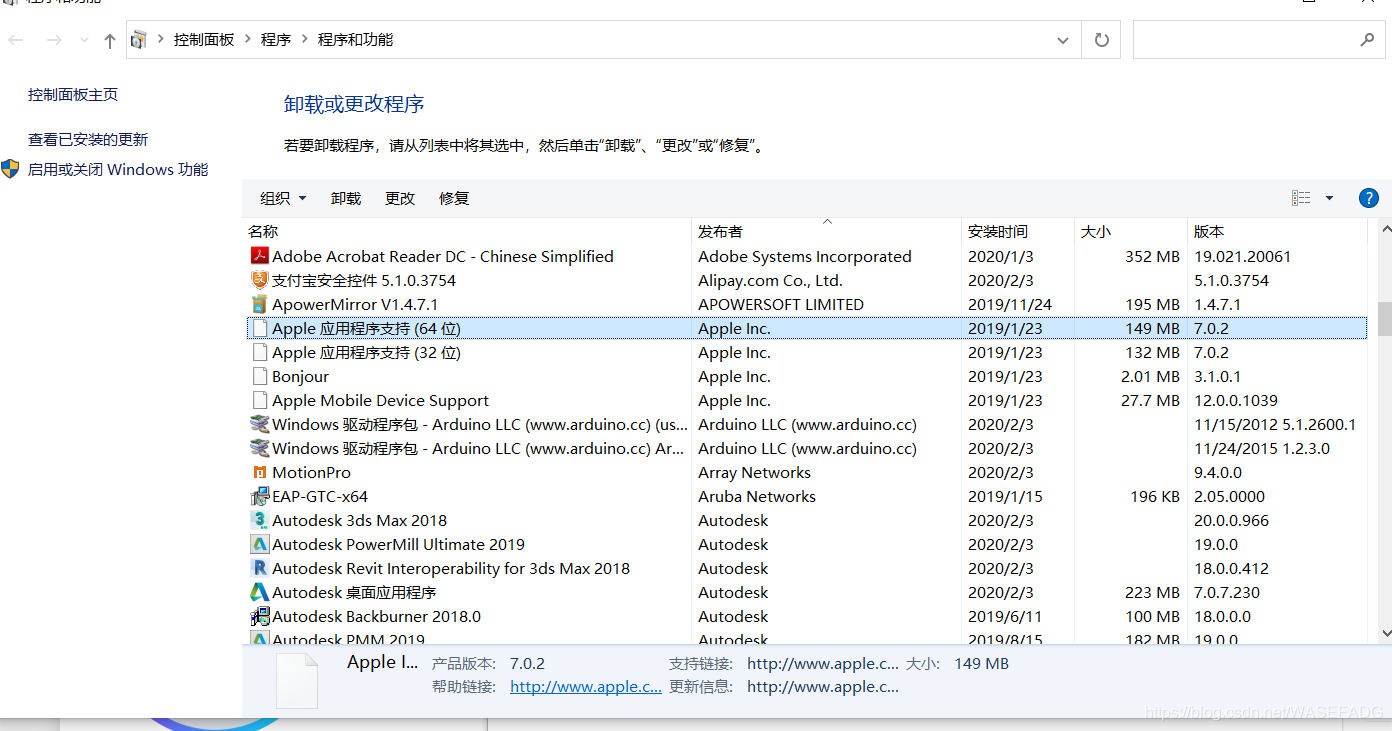Click the Arduino driver package icon dated 11/24/2015
1392x731 pixels.
pos(260,448)
